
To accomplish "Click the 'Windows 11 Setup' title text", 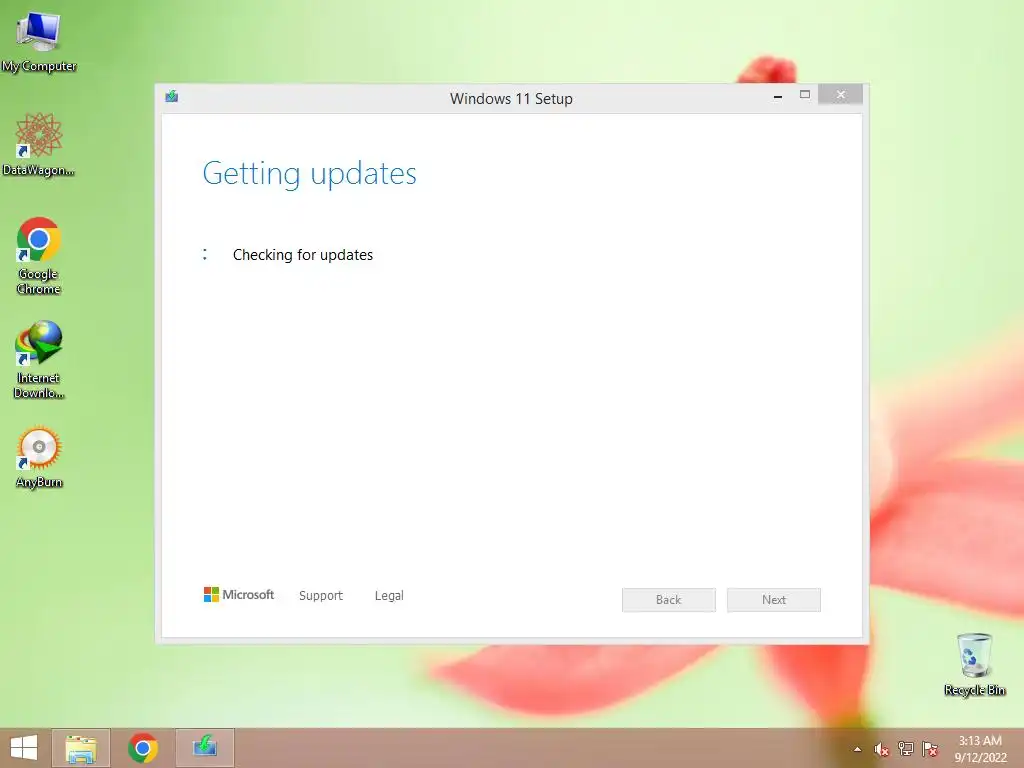I will tap(511, 99).
